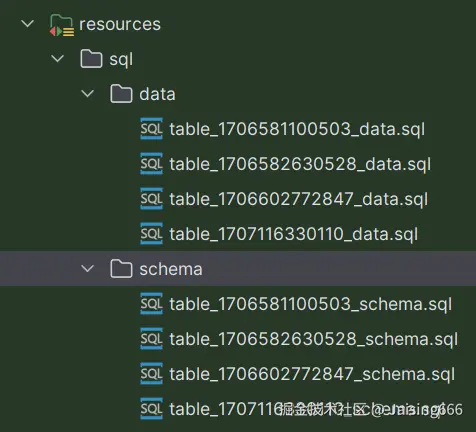The width and height of the screenshot is (476, 432).
Task: Click SQL icon of table_1707116330110_data.sql
Action: pos(152,234)
